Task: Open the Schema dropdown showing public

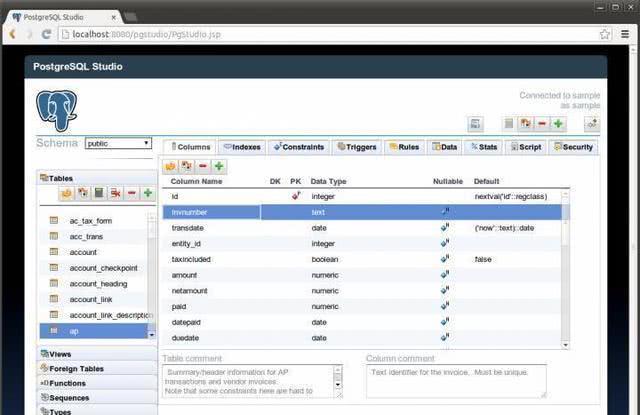Action: [118, 143]
